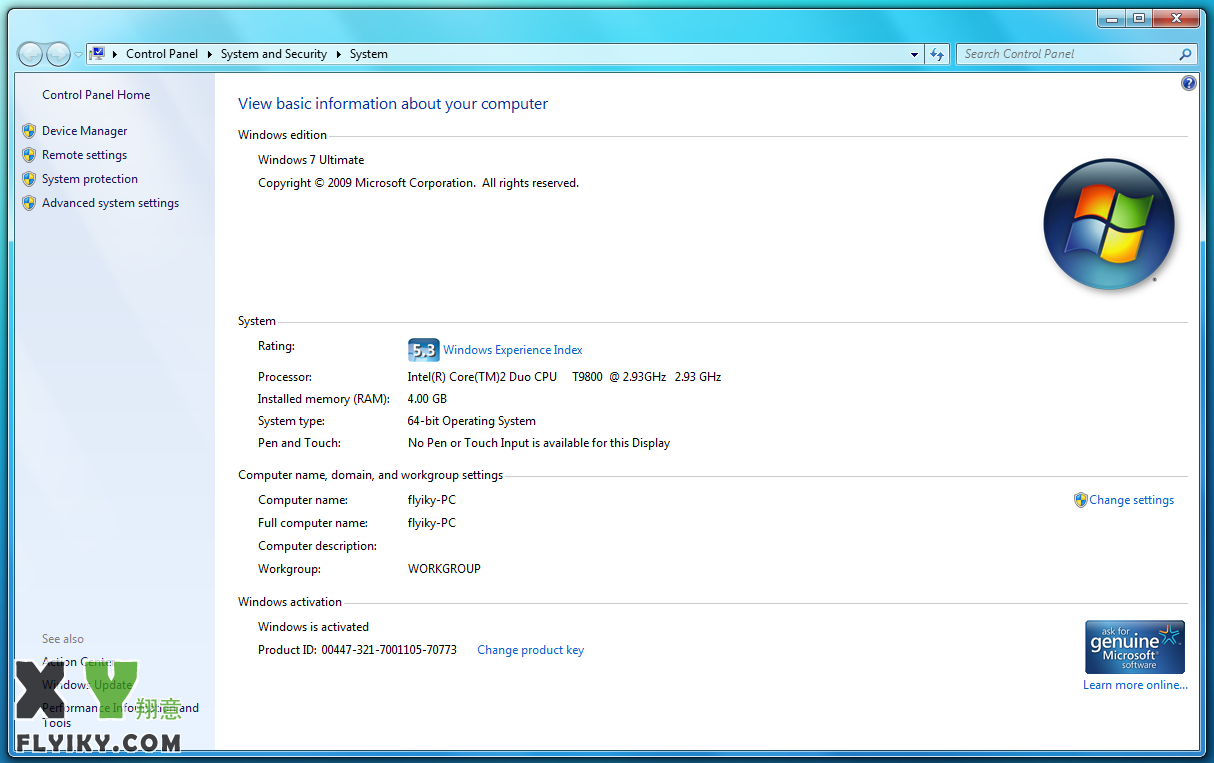
Task: Click the shield icon beside Change settings
Action: click(x=1080, y=500)
